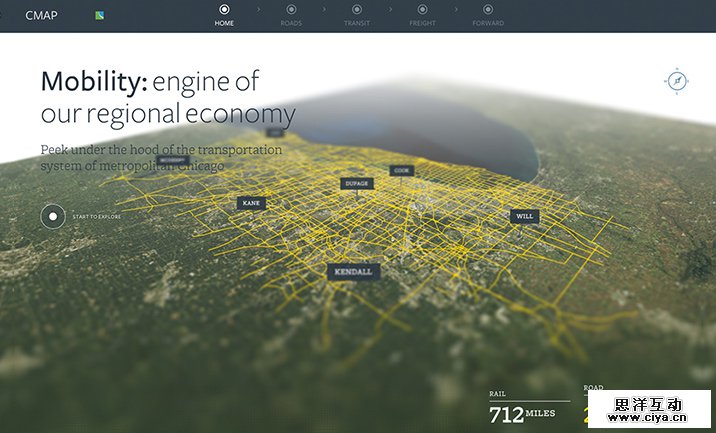
Task: Click the 'Peek under the hood' subtitle
Action: 161,158
